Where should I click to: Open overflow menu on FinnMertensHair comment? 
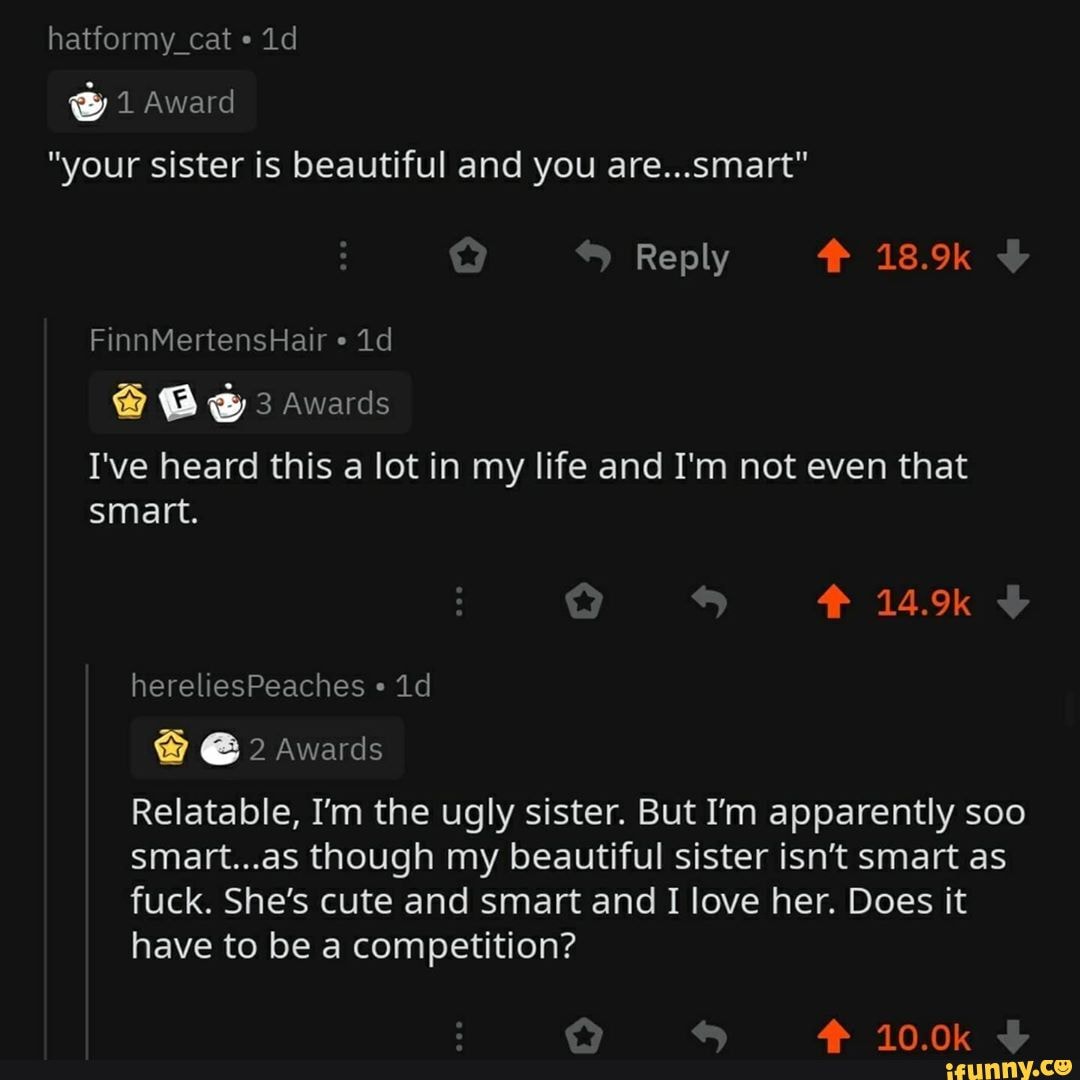pyautogui.click(x=459, y=603)
